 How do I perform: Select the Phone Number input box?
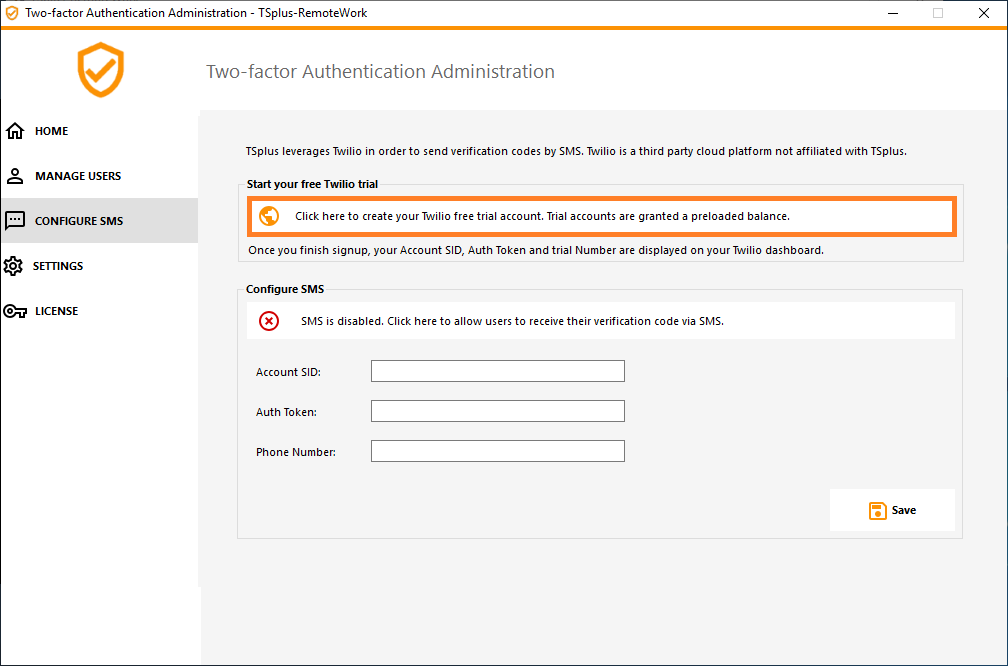pyautogui.click(x=497, y=450)
